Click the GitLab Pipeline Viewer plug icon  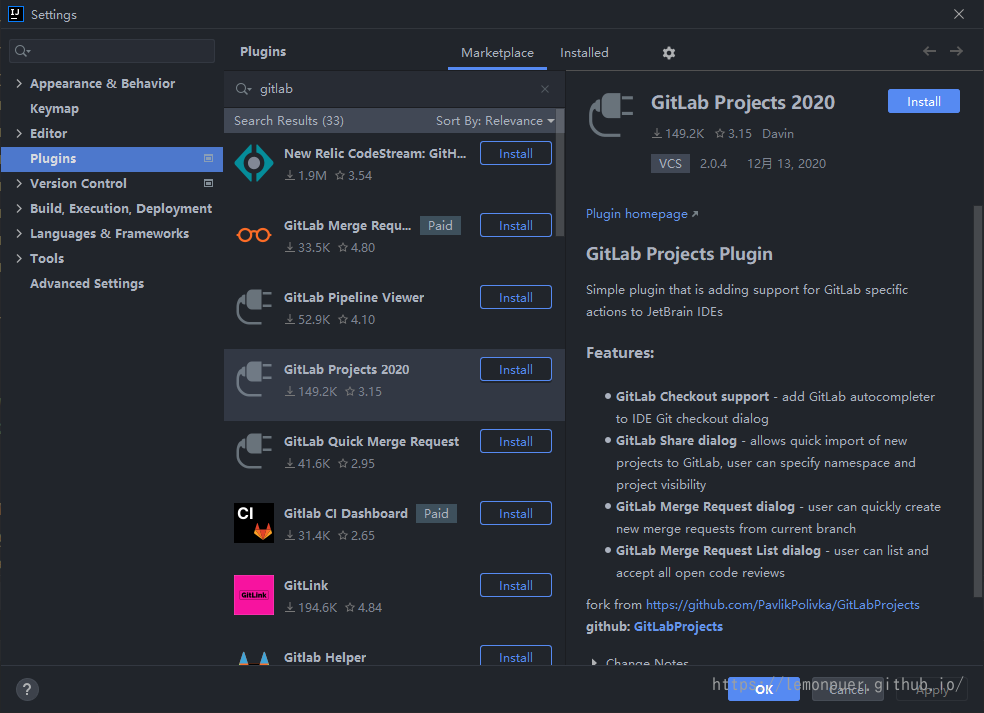coord(254,307)
